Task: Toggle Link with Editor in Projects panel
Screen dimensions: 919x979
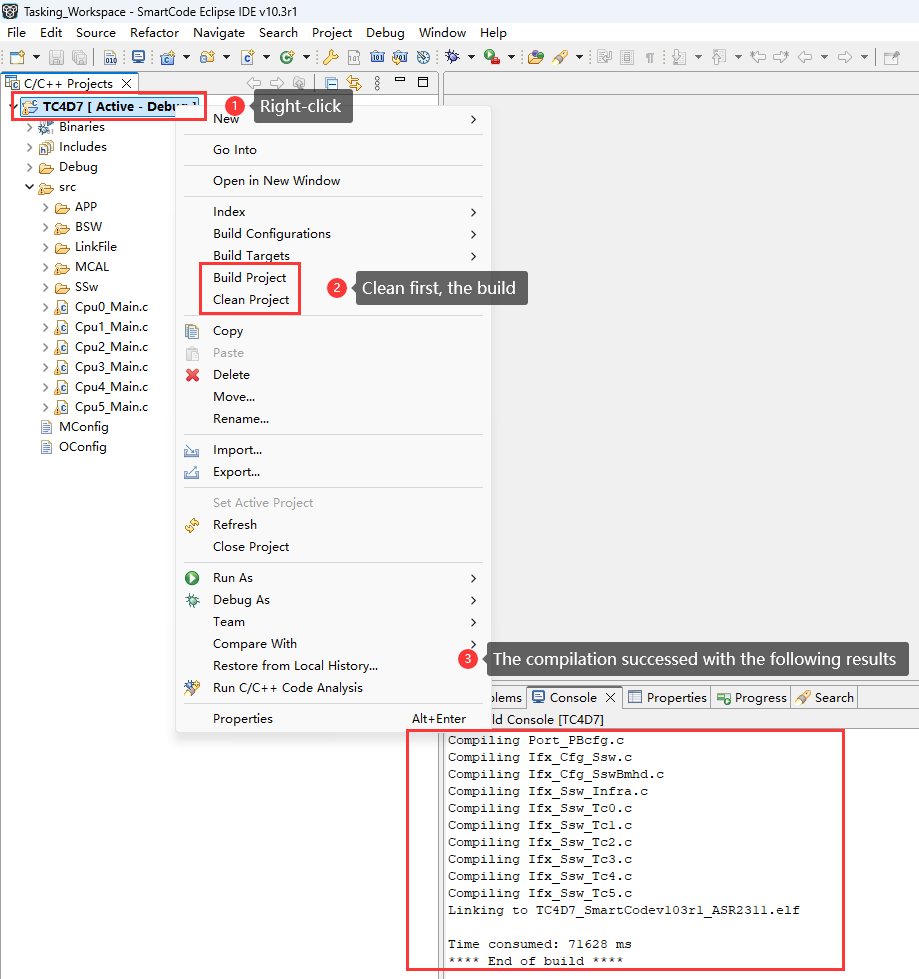Action: [x=354, y=83]
